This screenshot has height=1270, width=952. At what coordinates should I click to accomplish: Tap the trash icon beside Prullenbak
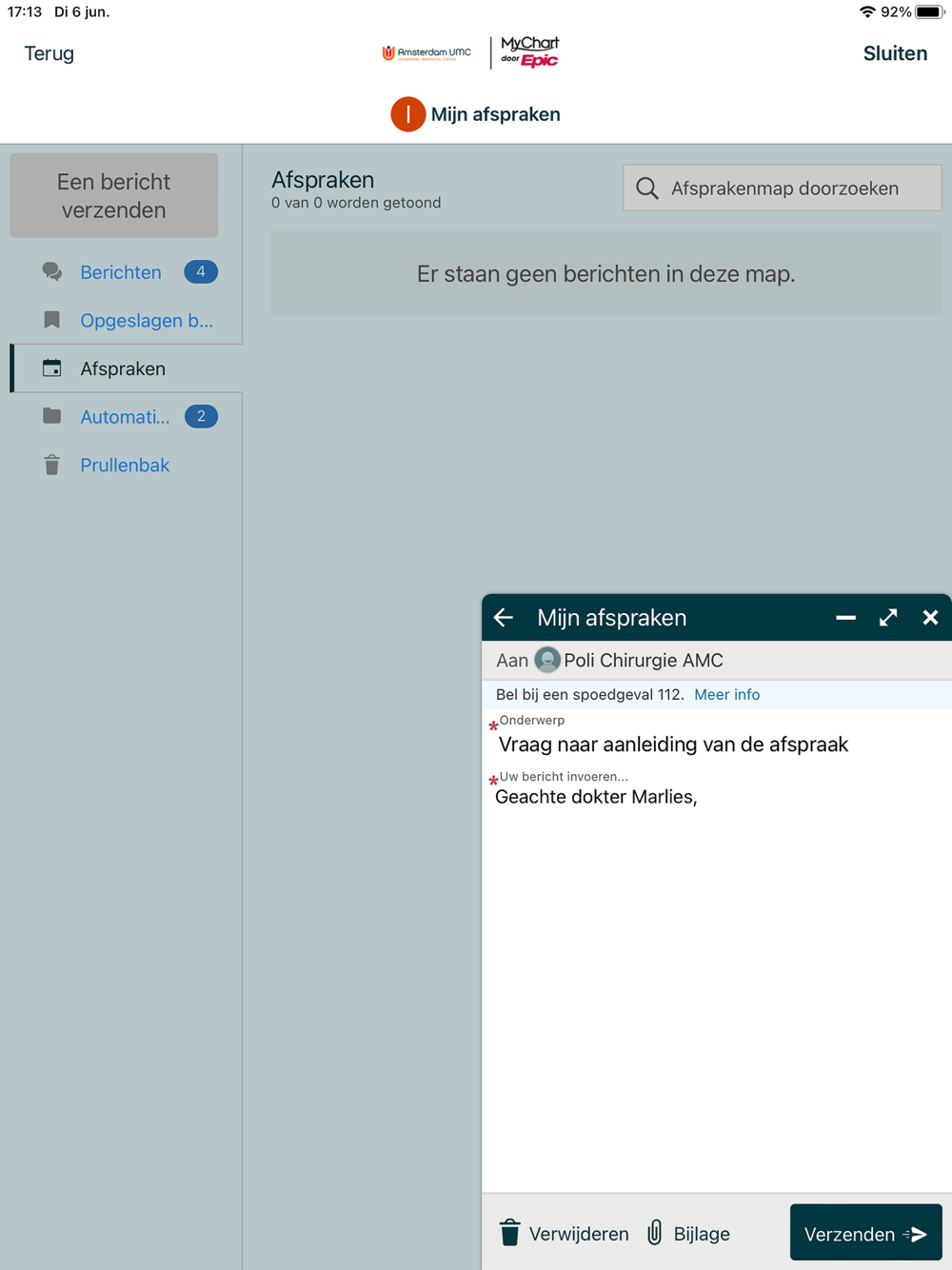[52, 465]
